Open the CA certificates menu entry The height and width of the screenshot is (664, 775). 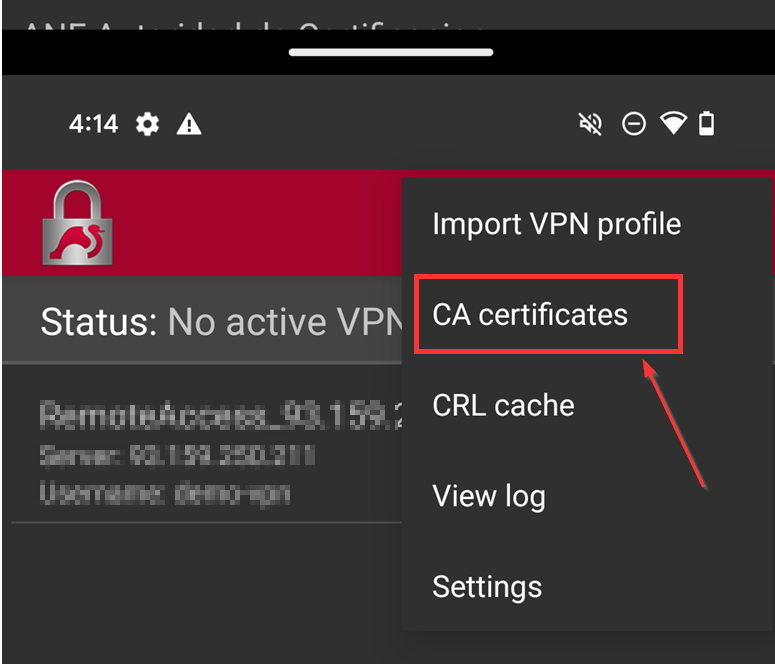[x=530, y=315]
